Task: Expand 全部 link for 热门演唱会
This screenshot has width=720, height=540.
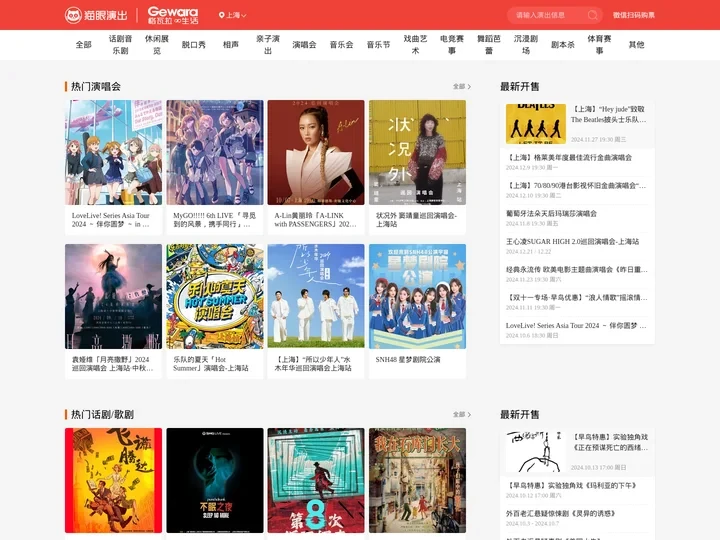Action: click(x=461, y=86)
